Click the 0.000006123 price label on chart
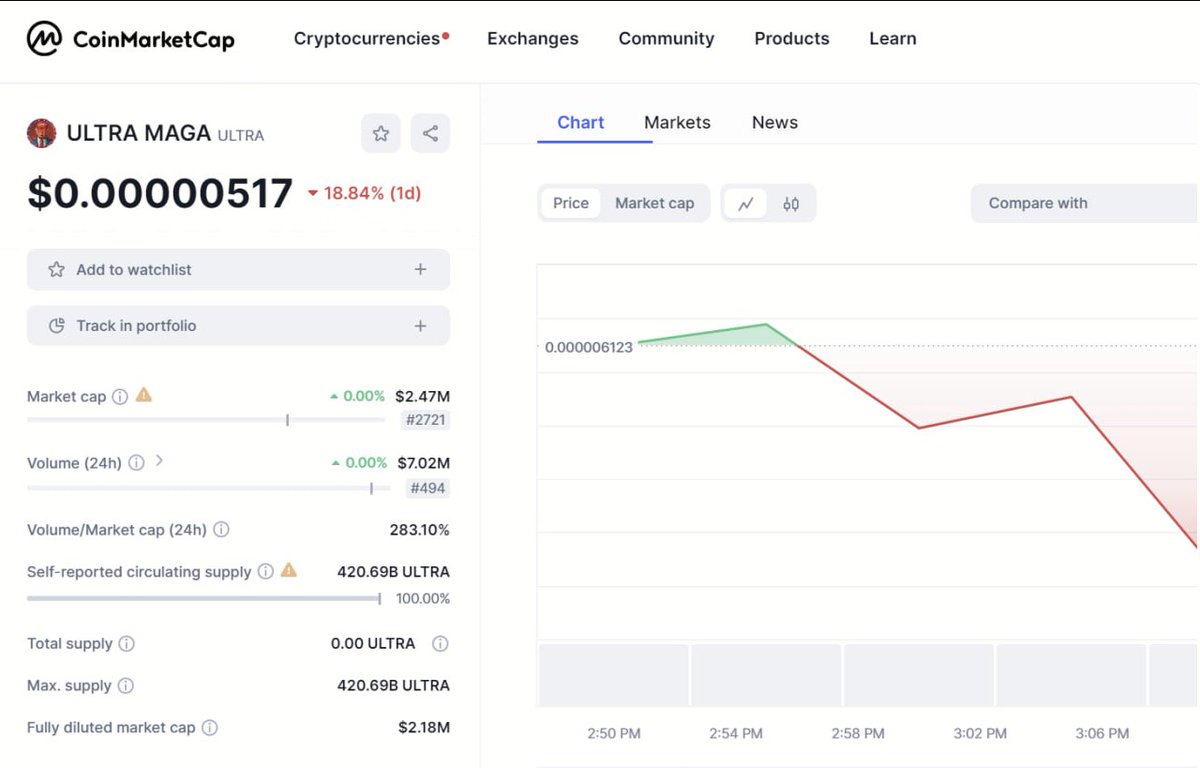The width and height of the screenshot is (1200, 768). pyautogui.click(x=589, y=347)
